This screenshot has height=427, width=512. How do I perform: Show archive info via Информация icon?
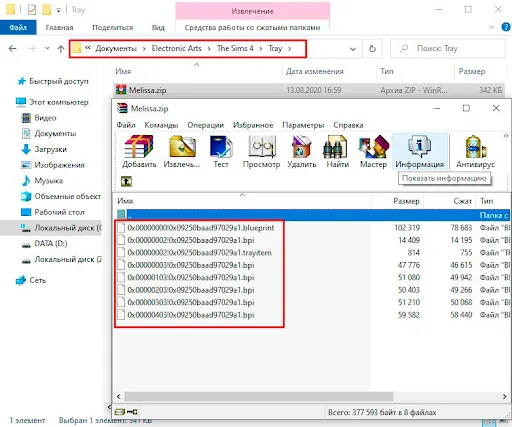click(420, 151)
